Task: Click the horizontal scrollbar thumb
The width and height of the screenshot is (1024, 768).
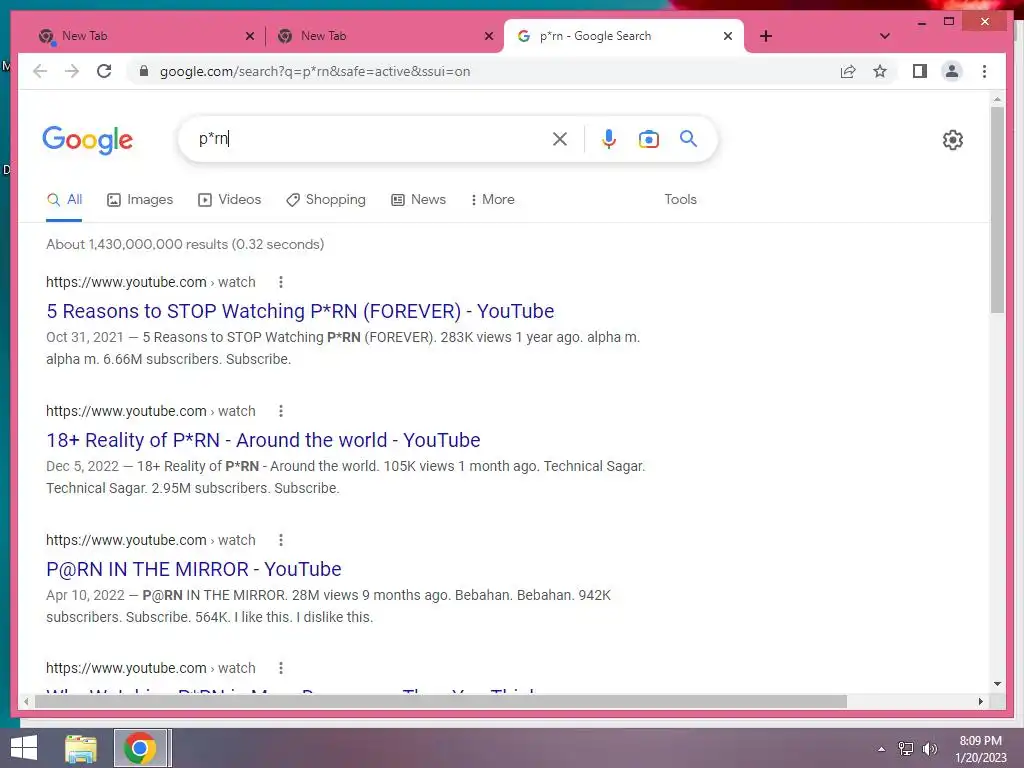Action: pos(441,701)
